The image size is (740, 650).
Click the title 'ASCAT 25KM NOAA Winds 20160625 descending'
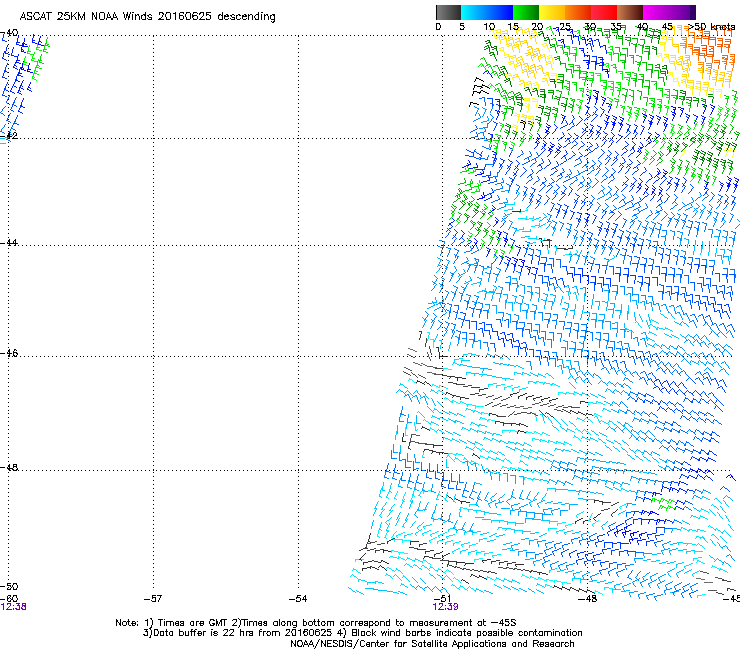click(147, 17)
